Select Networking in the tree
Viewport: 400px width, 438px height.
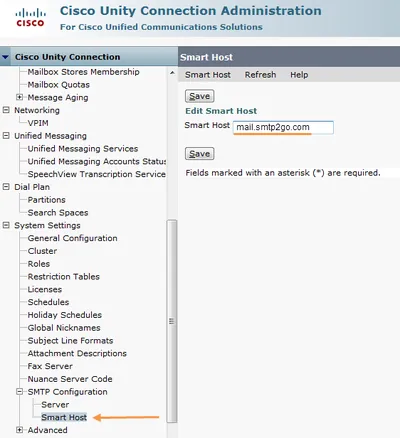(37, 110)
